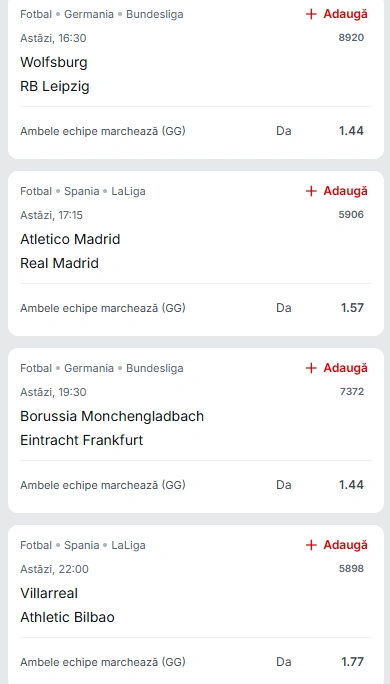Open the Wolfsburg team name
The height and width of the screenshot is (684, 390).
point(54,62)
